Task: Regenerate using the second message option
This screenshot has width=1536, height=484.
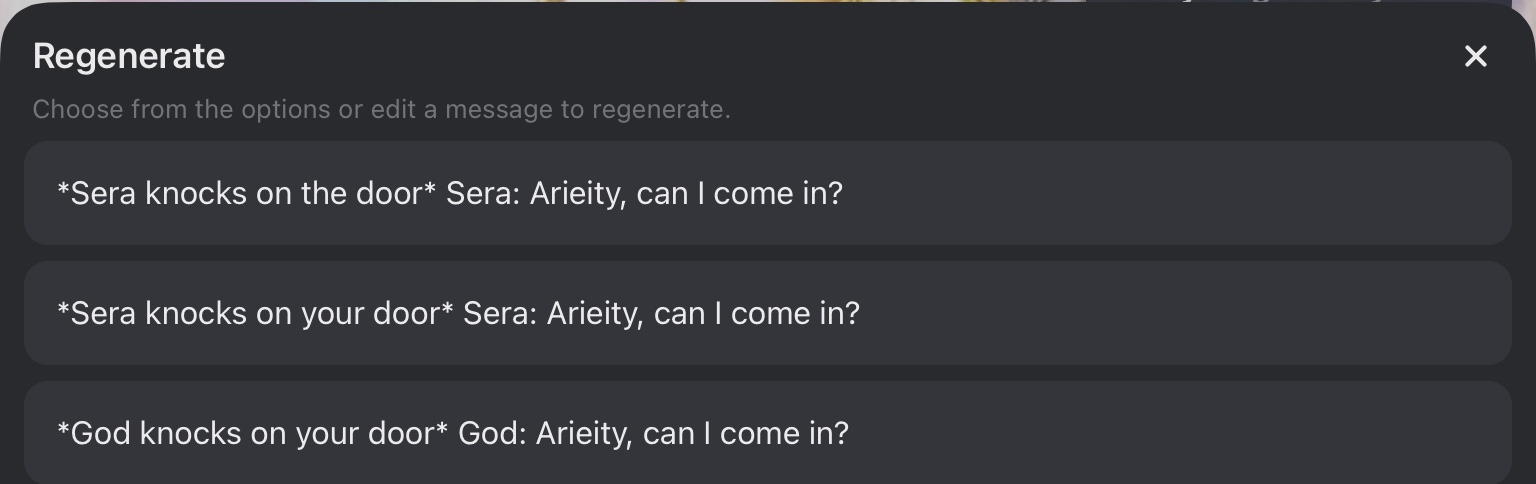Action: tap(767, 313)
